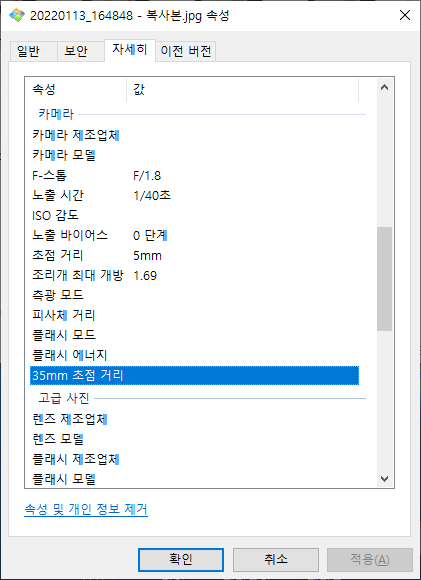Viewport: 421px width, 580px height.
Task: Click the F/1.8 value
Action: click(x=147, y=175)
